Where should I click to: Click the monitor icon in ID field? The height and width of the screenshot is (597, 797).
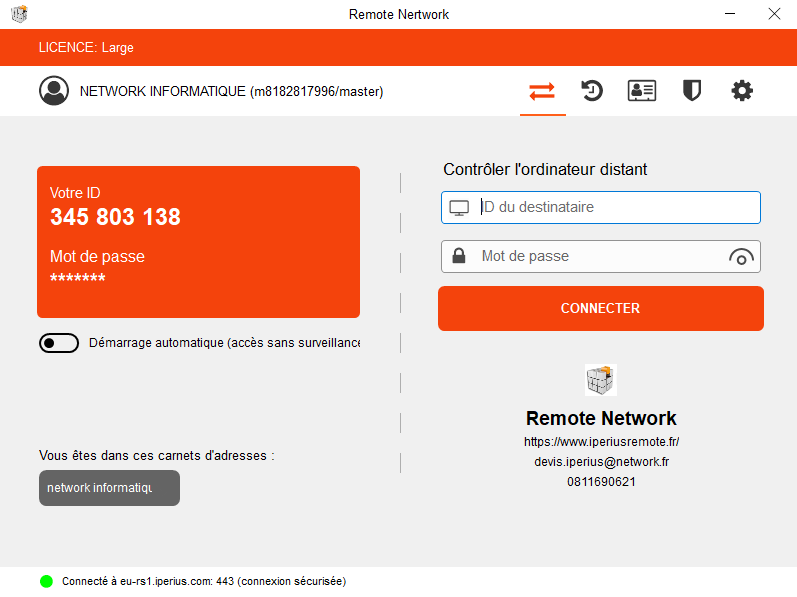click(x=459, y=208)
